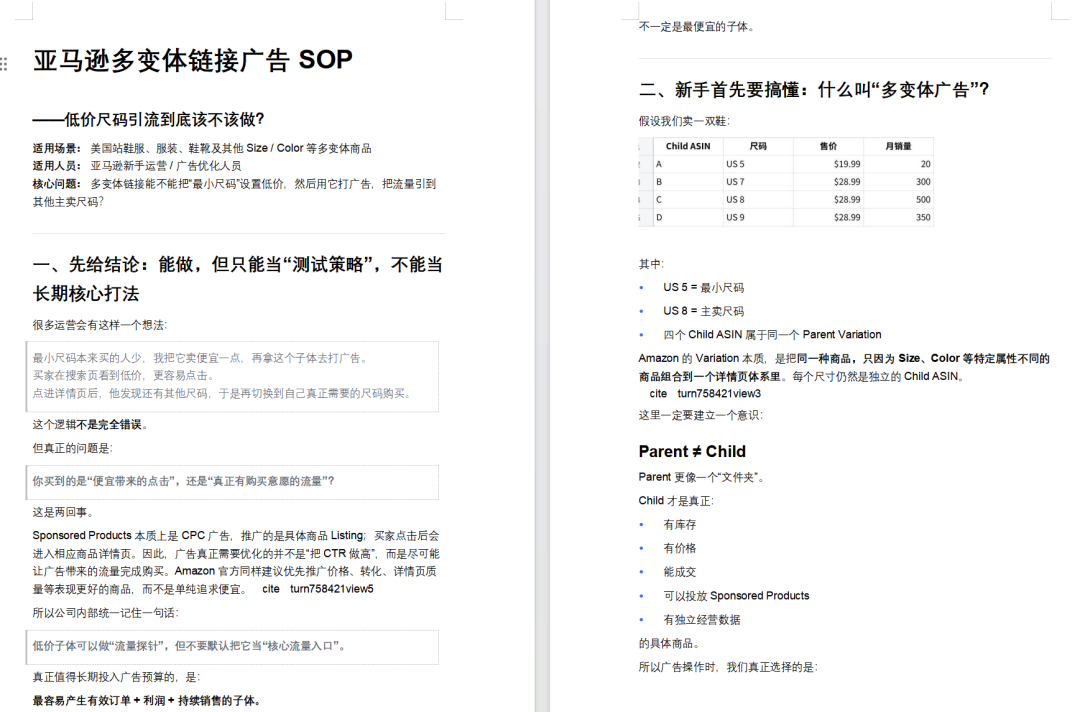Click the "月销量" table header
The height and width of the screenshot is (712, 1080).
click(898, 146)
